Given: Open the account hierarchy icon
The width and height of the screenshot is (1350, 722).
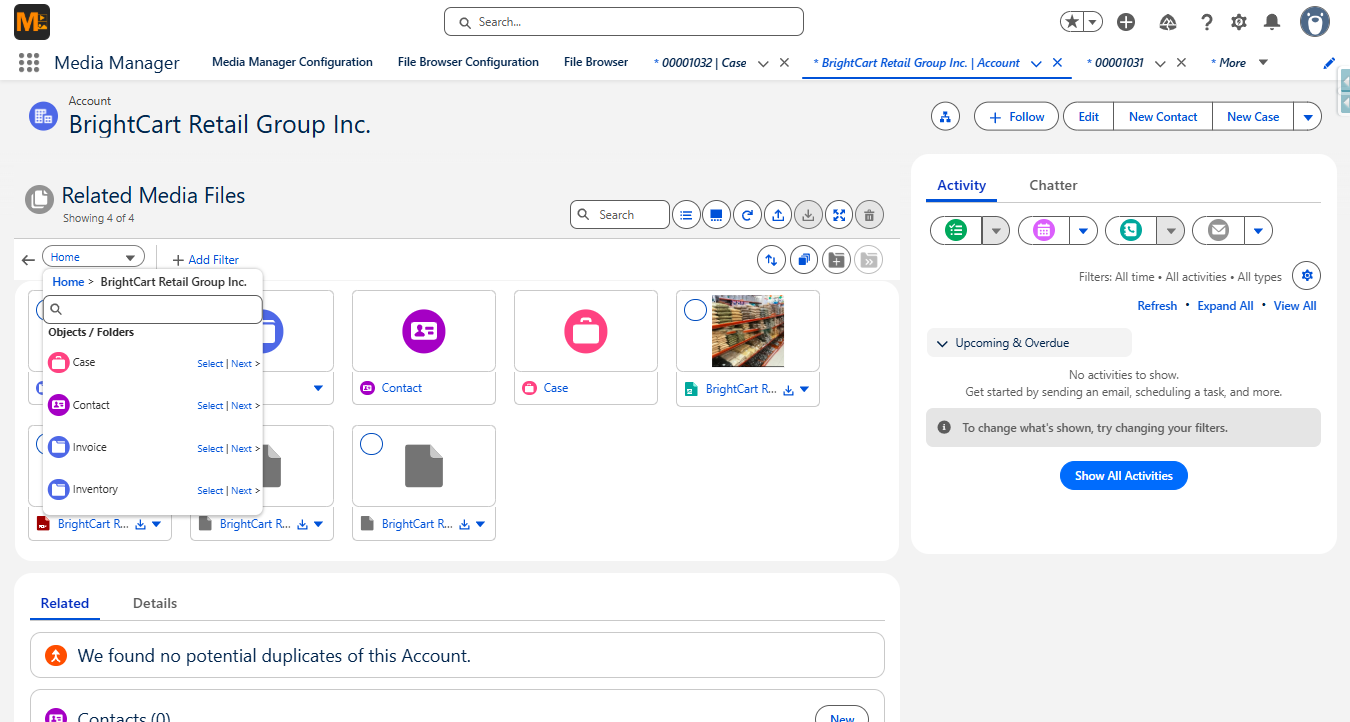Looking at the screenshot, I should coord(945,117).
